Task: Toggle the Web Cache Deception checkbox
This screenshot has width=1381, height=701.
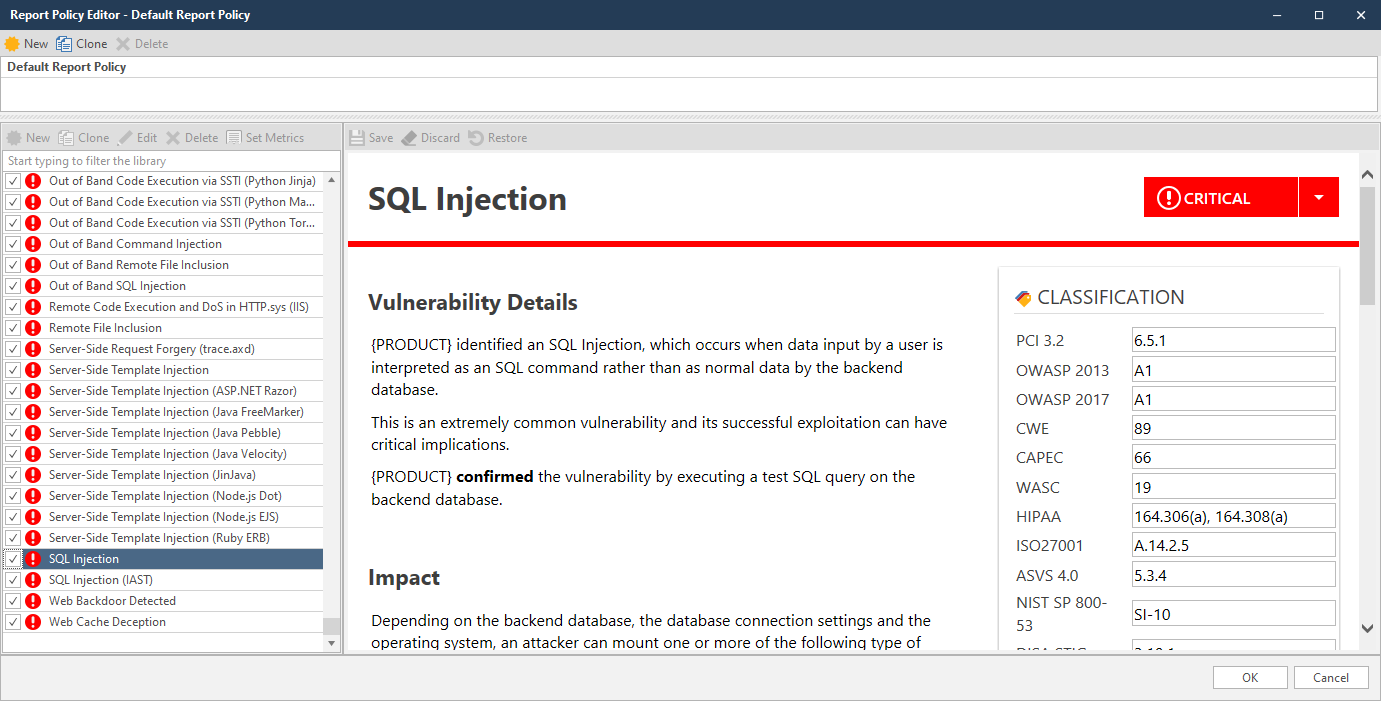Action: click(x=13, y=622)
